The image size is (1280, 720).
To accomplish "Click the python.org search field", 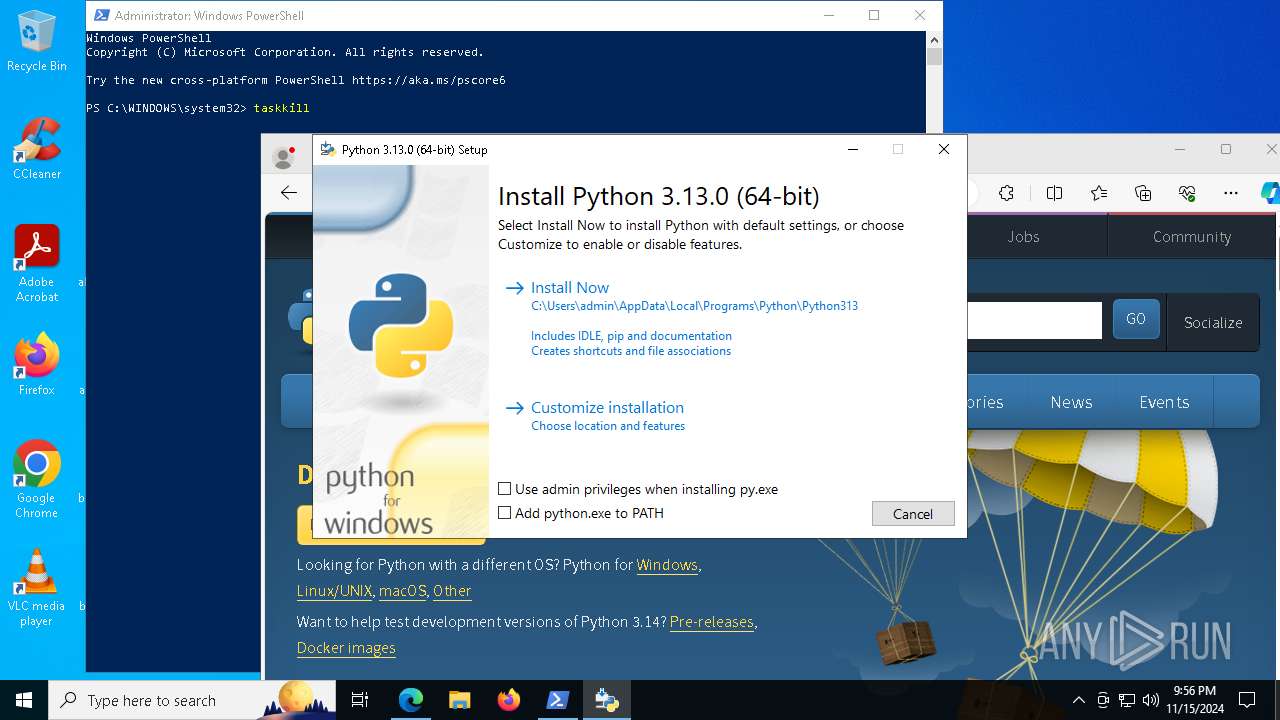I will (x=1034, y=320).
